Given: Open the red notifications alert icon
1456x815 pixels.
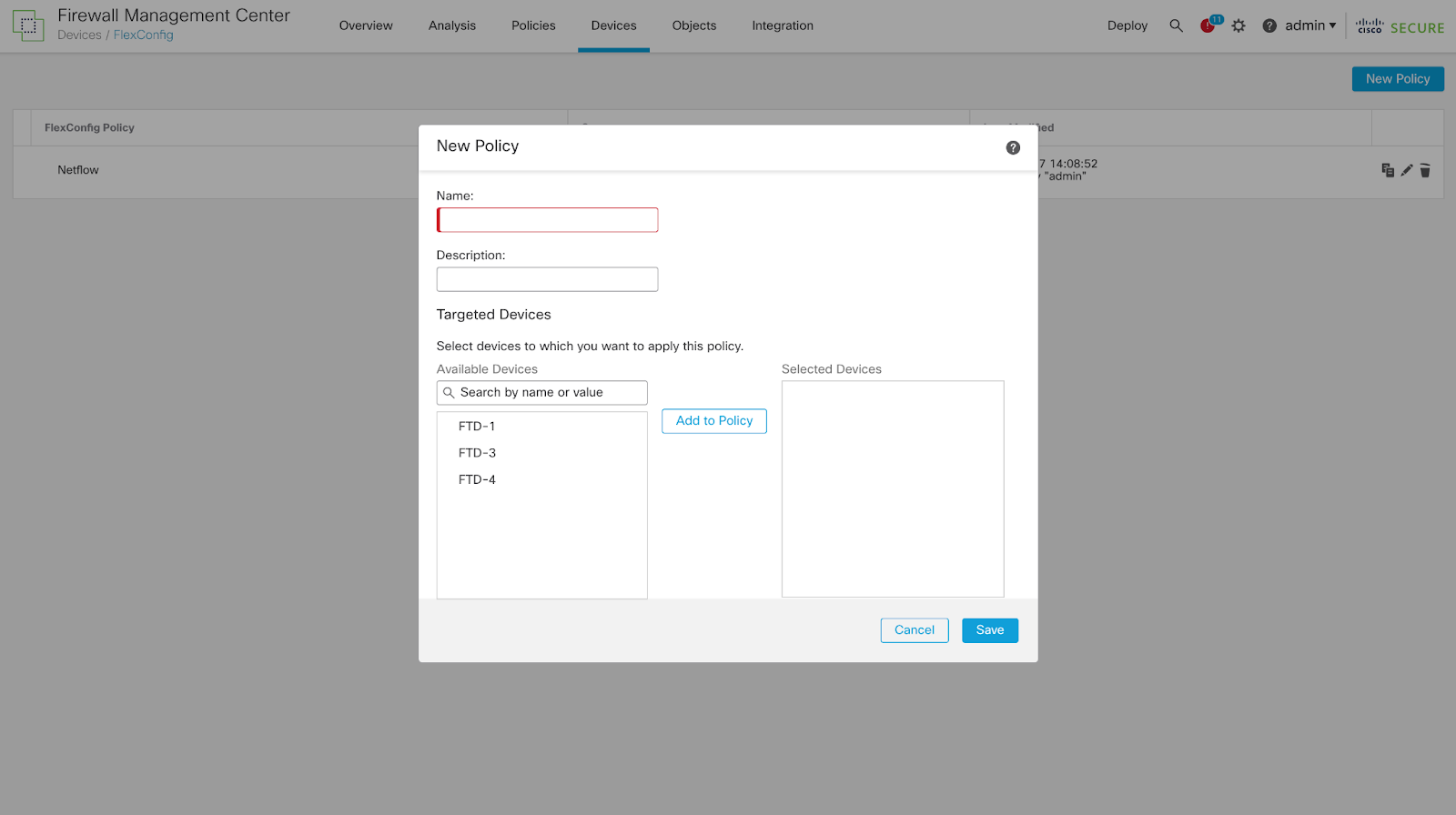Looking at the screenshot, I should click(x=1208, y=25).
